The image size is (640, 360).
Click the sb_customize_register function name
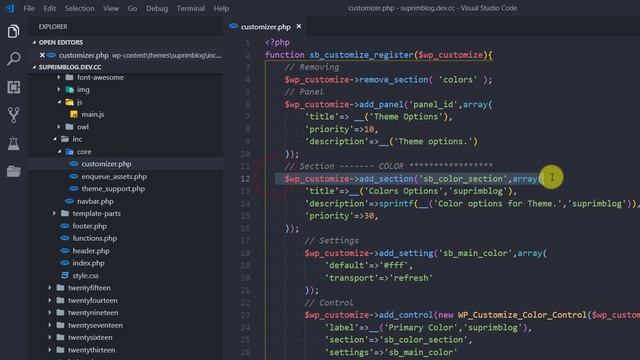pyautogui.click(x=361, y=55)
